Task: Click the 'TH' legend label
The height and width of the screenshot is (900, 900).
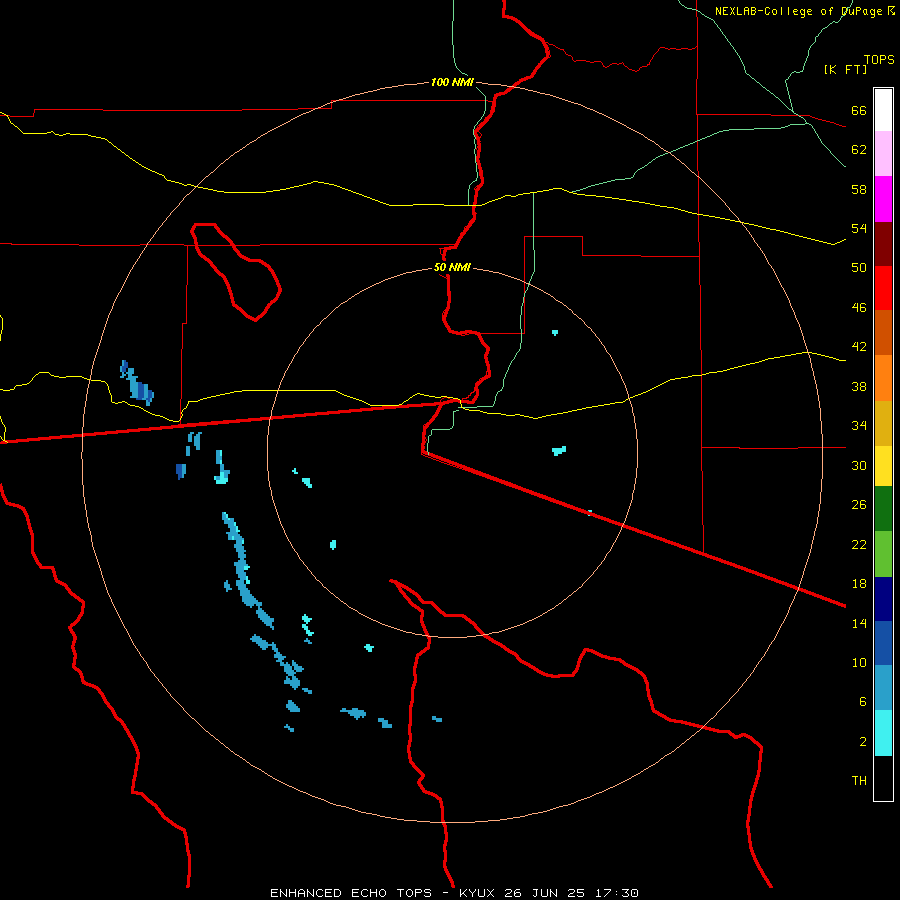Action: click(859, 780)
